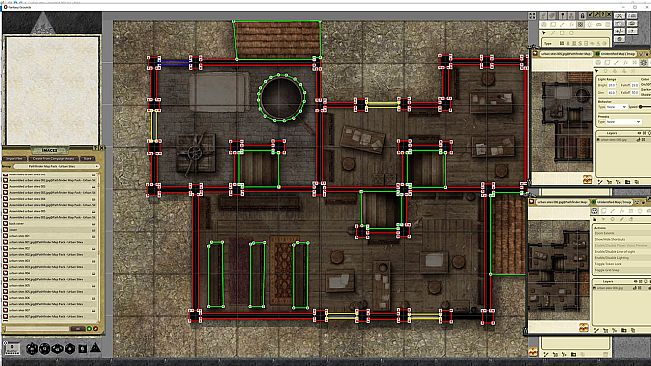This screenshot has width=651, height=366.
Task: Select layer urban sites 005.jpg in Layers list
Action: [614, 140]
